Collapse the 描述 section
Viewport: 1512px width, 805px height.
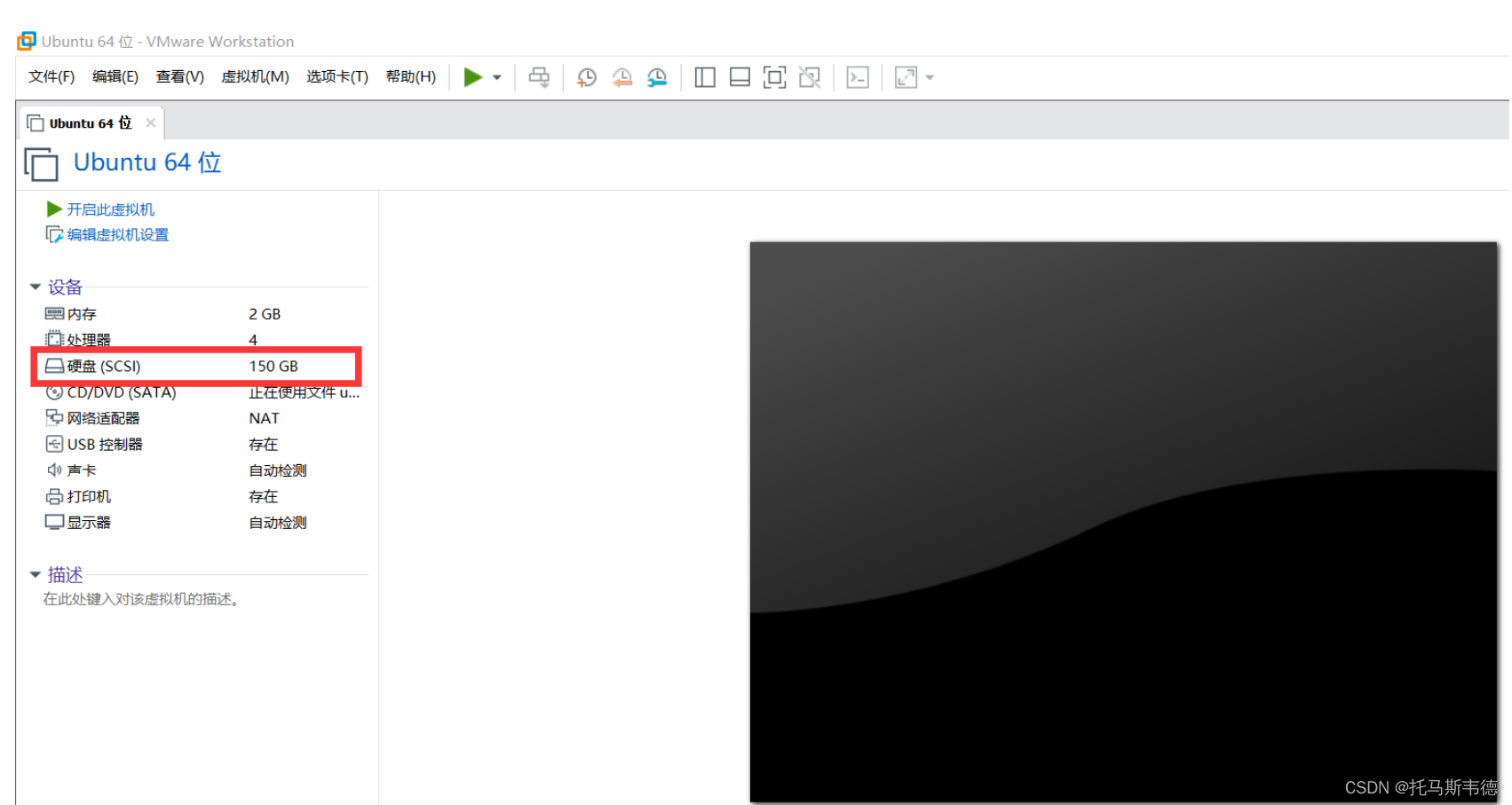(x=36, y=574)
